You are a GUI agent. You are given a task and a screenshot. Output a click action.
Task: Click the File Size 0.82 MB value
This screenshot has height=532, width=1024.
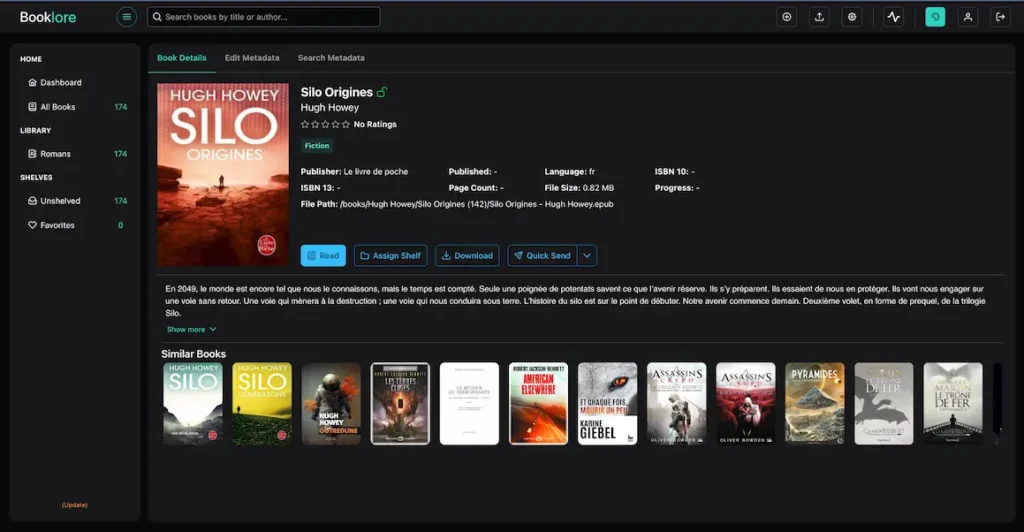(598, 188)
